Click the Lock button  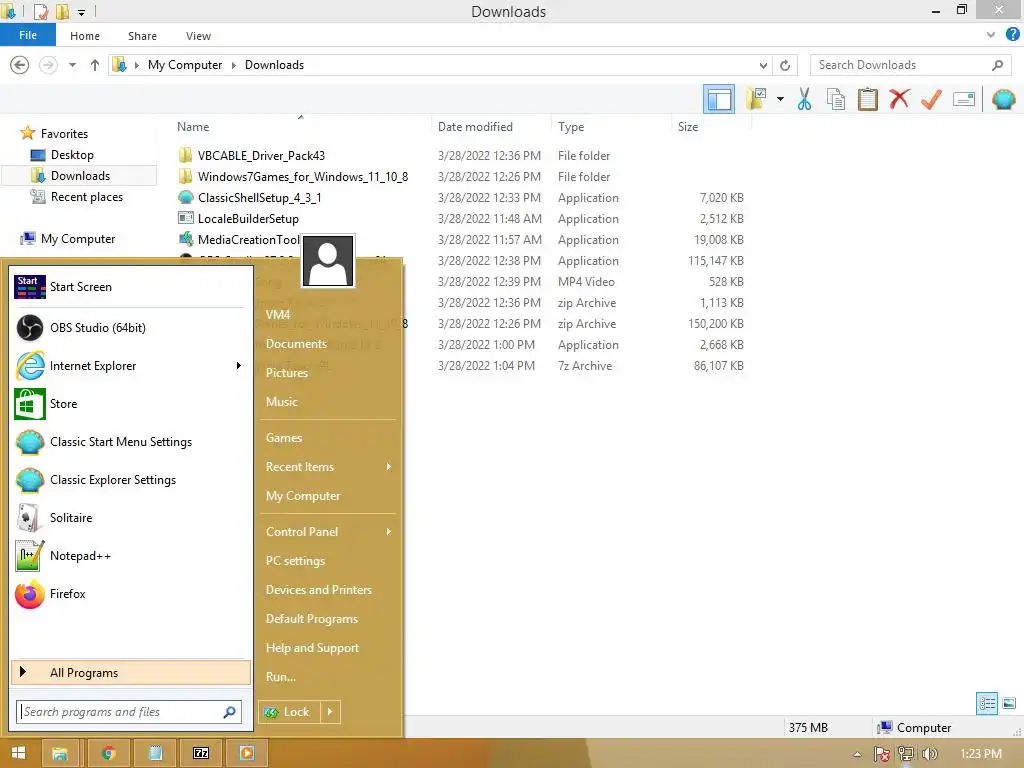pos(289,712)
